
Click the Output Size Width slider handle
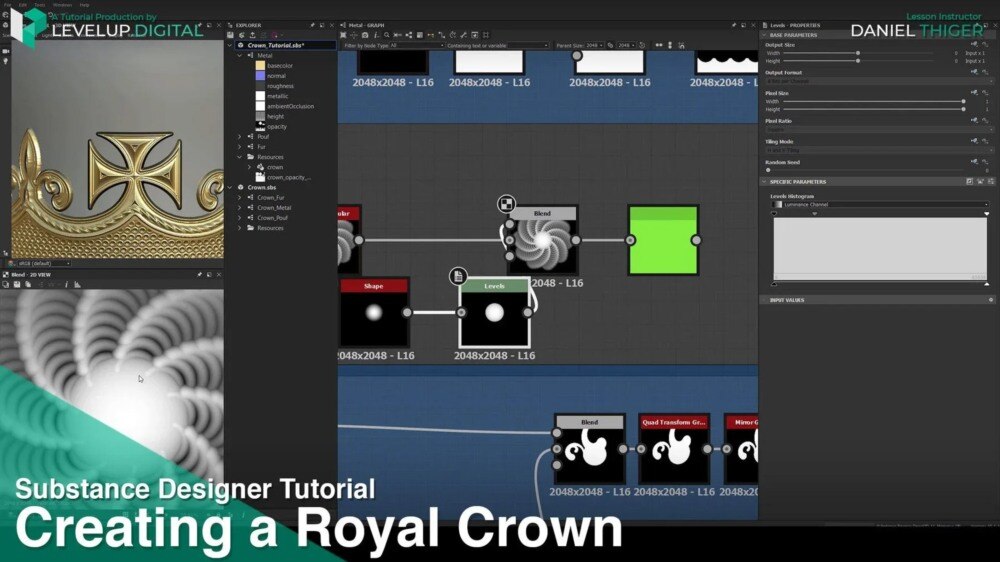(858, 53)
